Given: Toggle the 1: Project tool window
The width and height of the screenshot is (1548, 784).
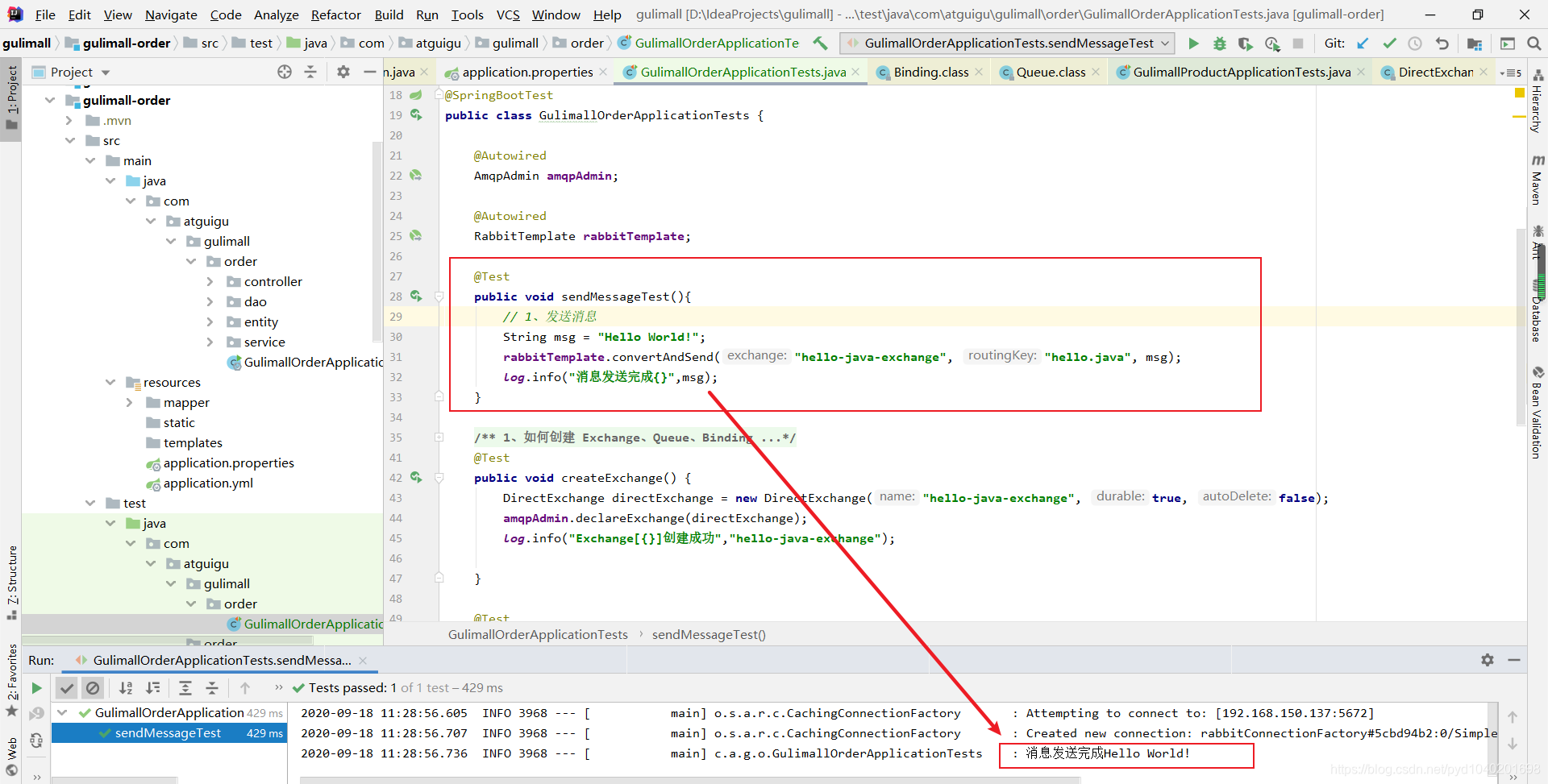Looking at the screenshot, I should (11, 98).
